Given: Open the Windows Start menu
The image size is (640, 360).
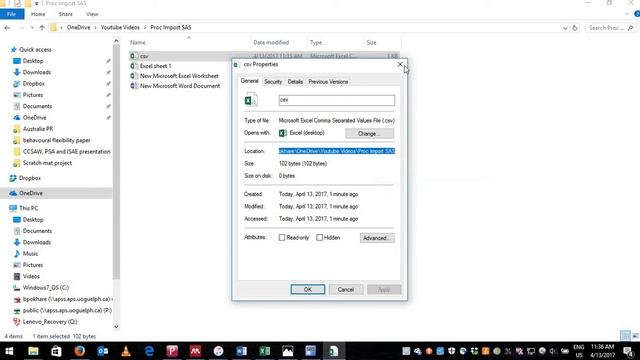Looking at the screenshot, I should 9,351.
